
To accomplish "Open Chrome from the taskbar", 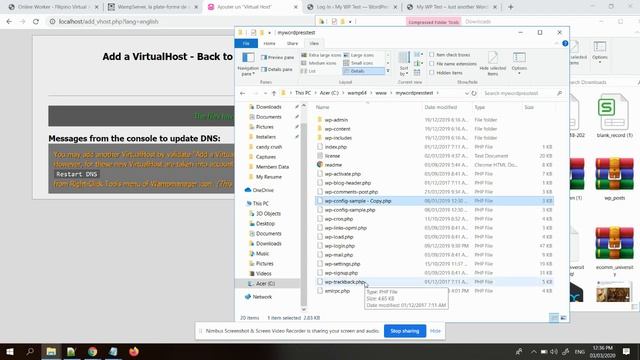I will (93, 351).
